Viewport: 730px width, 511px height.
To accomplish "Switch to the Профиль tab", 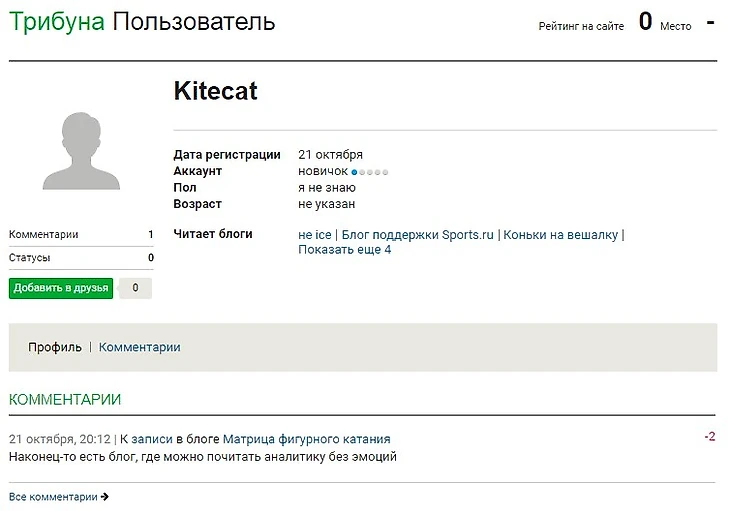I will tap(55, 347).
